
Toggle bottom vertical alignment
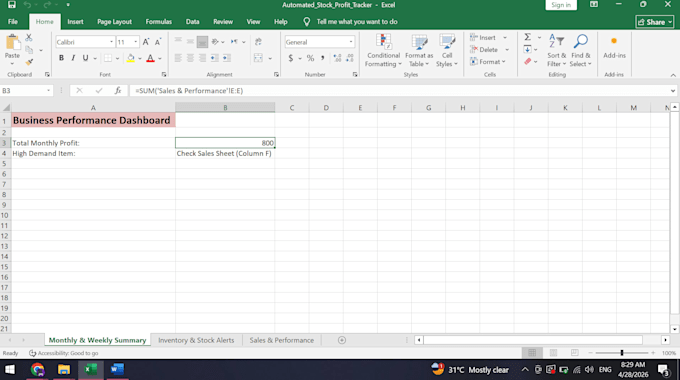point(202,42)
